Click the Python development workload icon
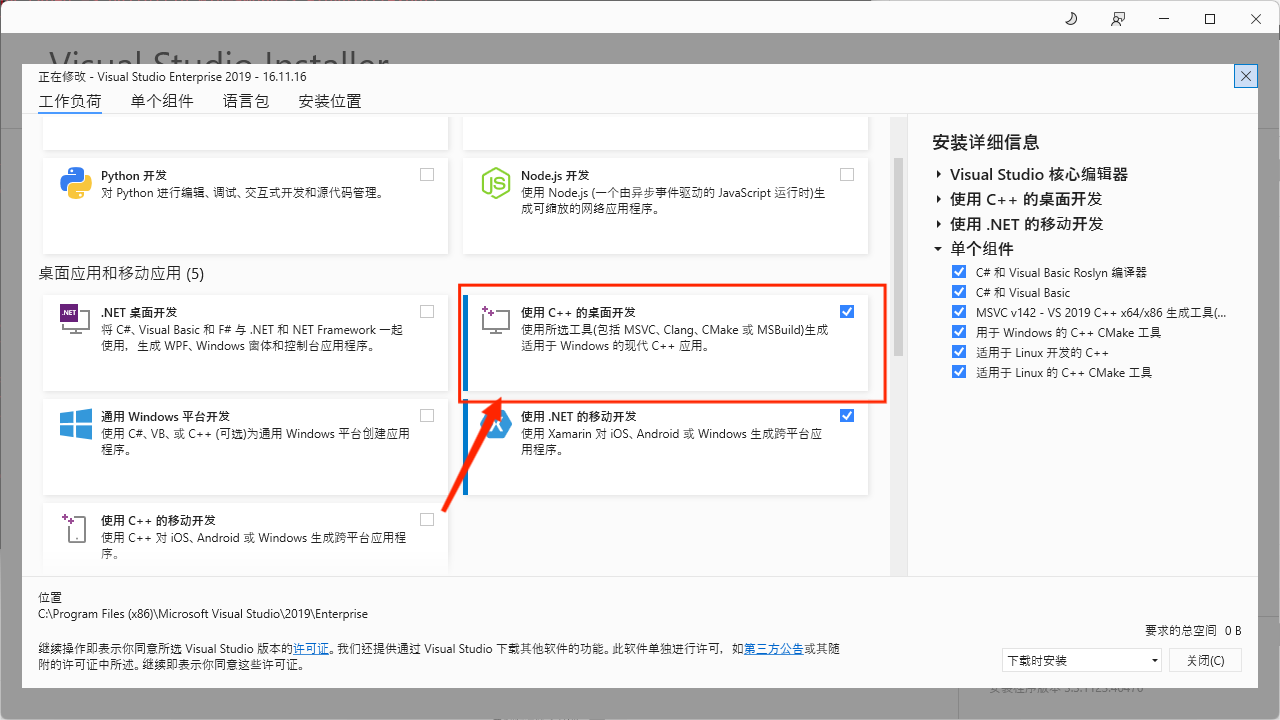Image resolution: width=1280 pixels, height=720 pixels. coord(76,183)
